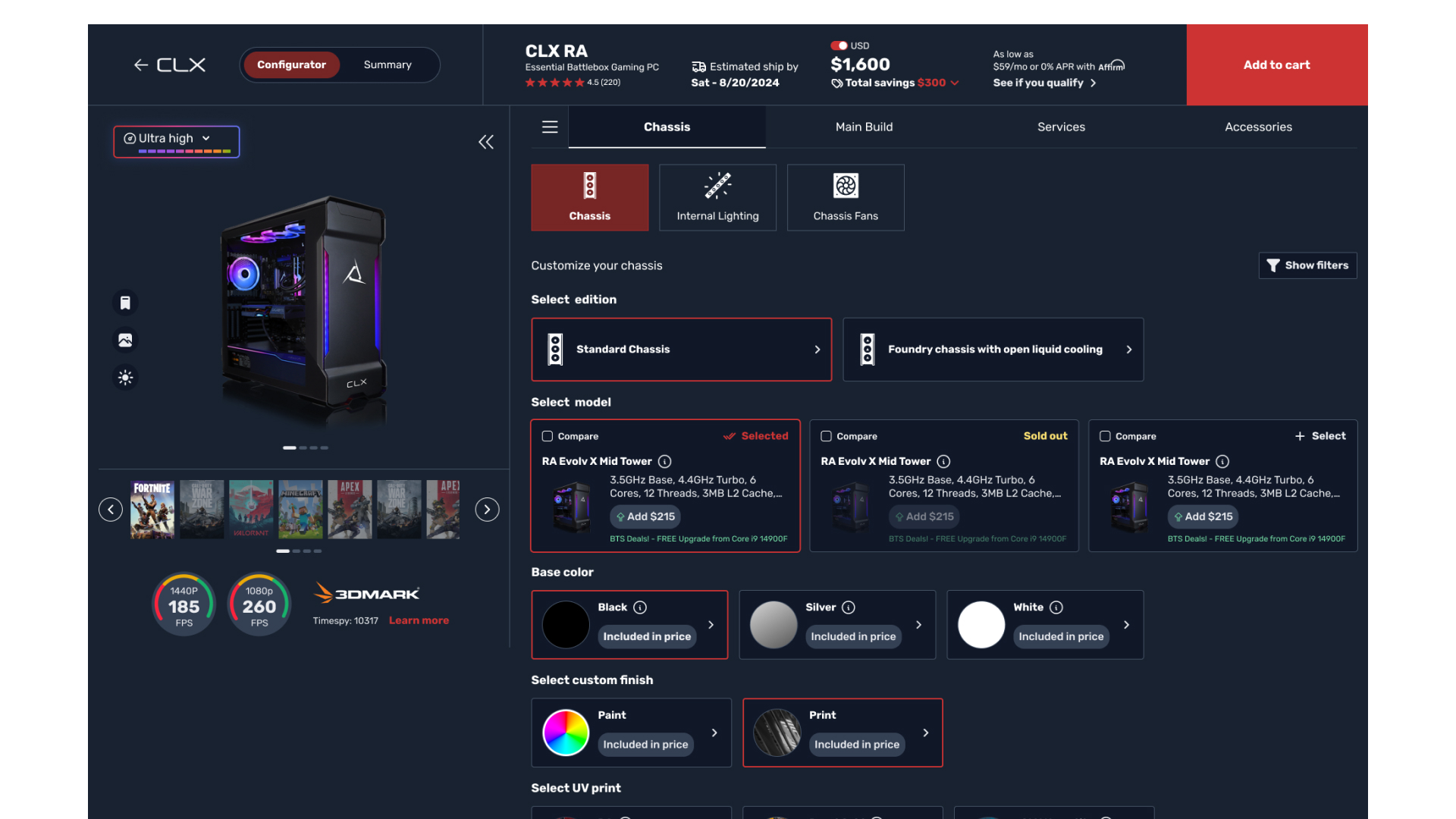Click the bookmark icon beside PC preview
Screen dimensions: 1456x819
pyautogui.click(x=125, y=303)
